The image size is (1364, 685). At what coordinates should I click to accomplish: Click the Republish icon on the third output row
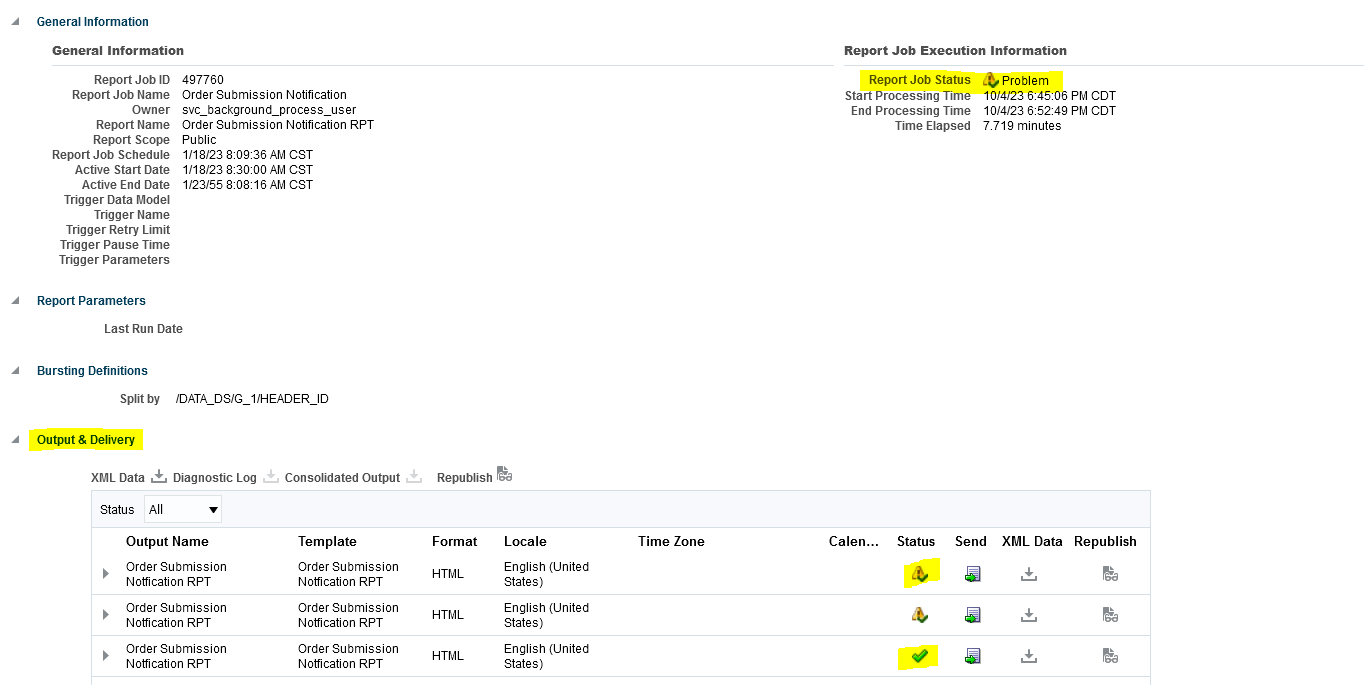coord(1108,655)
